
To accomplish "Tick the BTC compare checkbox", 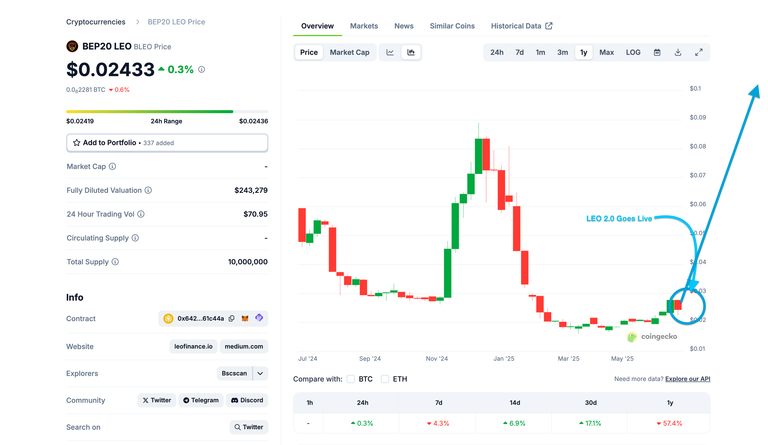I will point(351,379).
